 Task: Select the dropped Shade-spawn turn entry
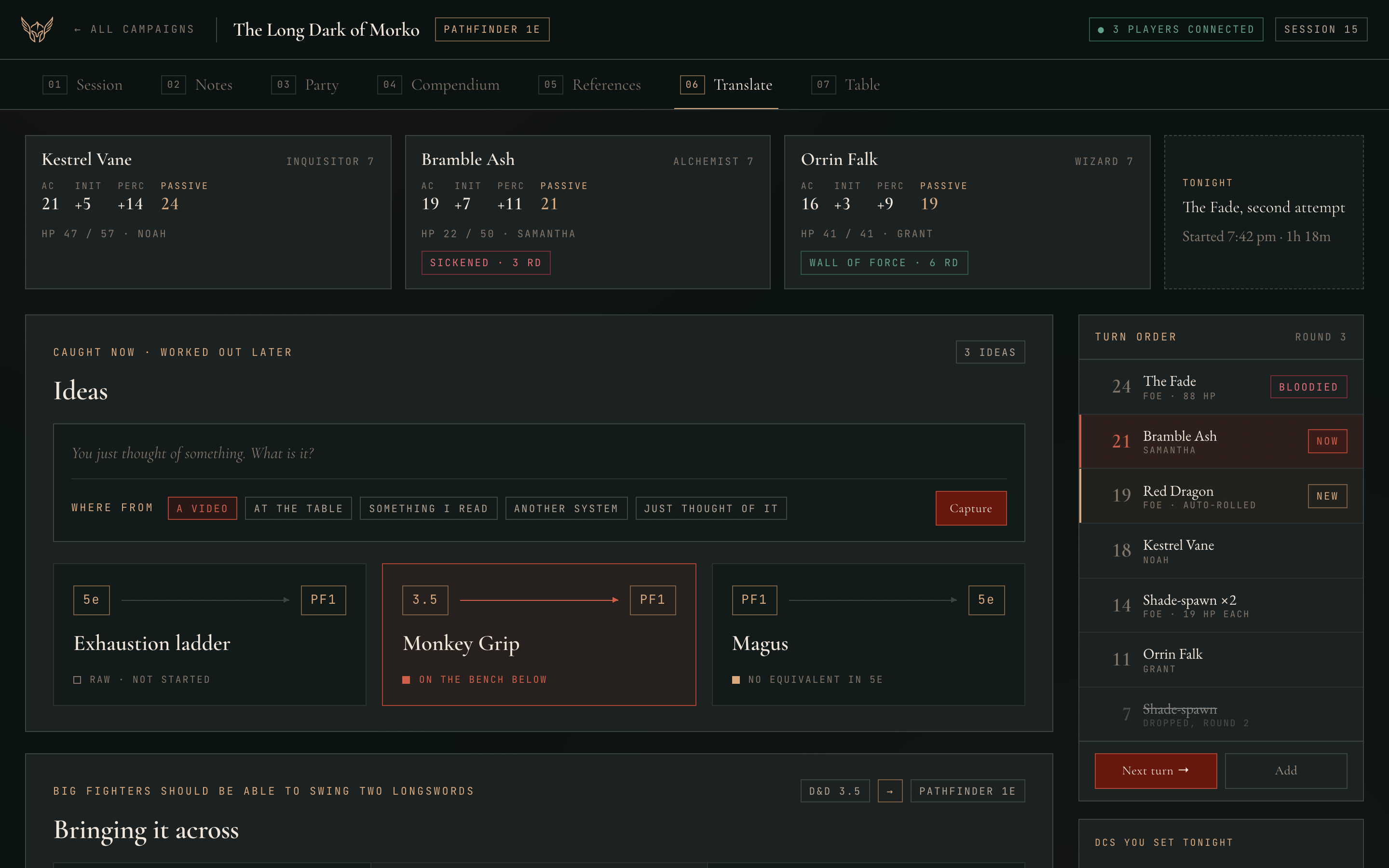(x=1221, y=714)
